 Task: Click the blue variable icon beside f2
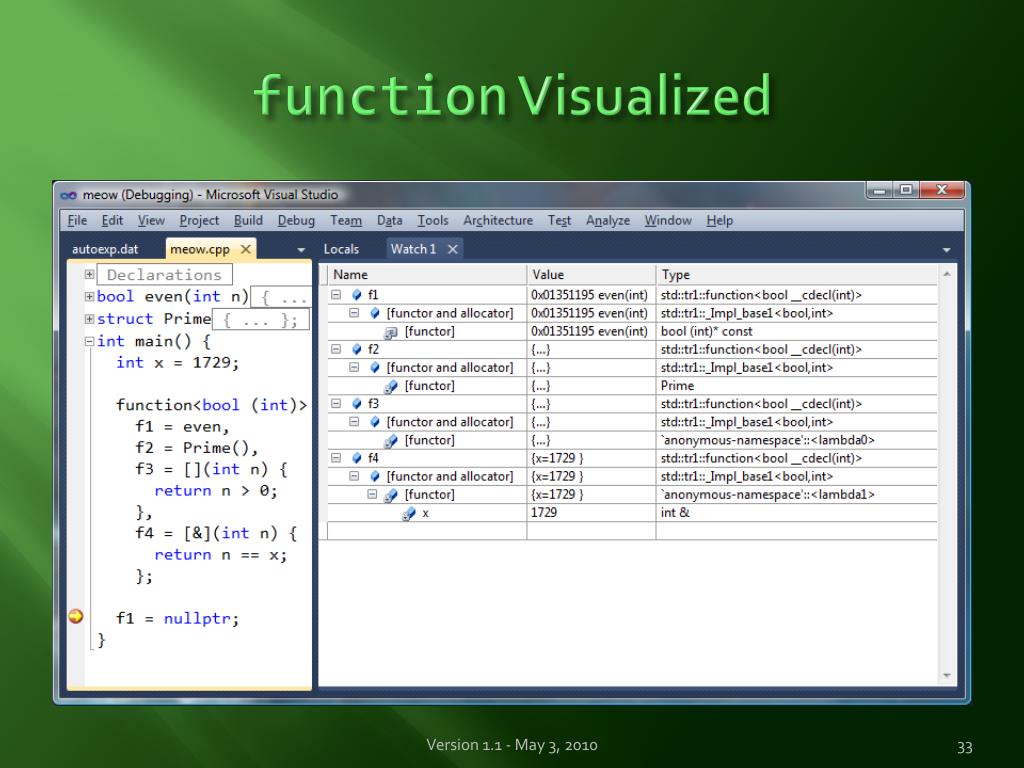pos(357,349)
